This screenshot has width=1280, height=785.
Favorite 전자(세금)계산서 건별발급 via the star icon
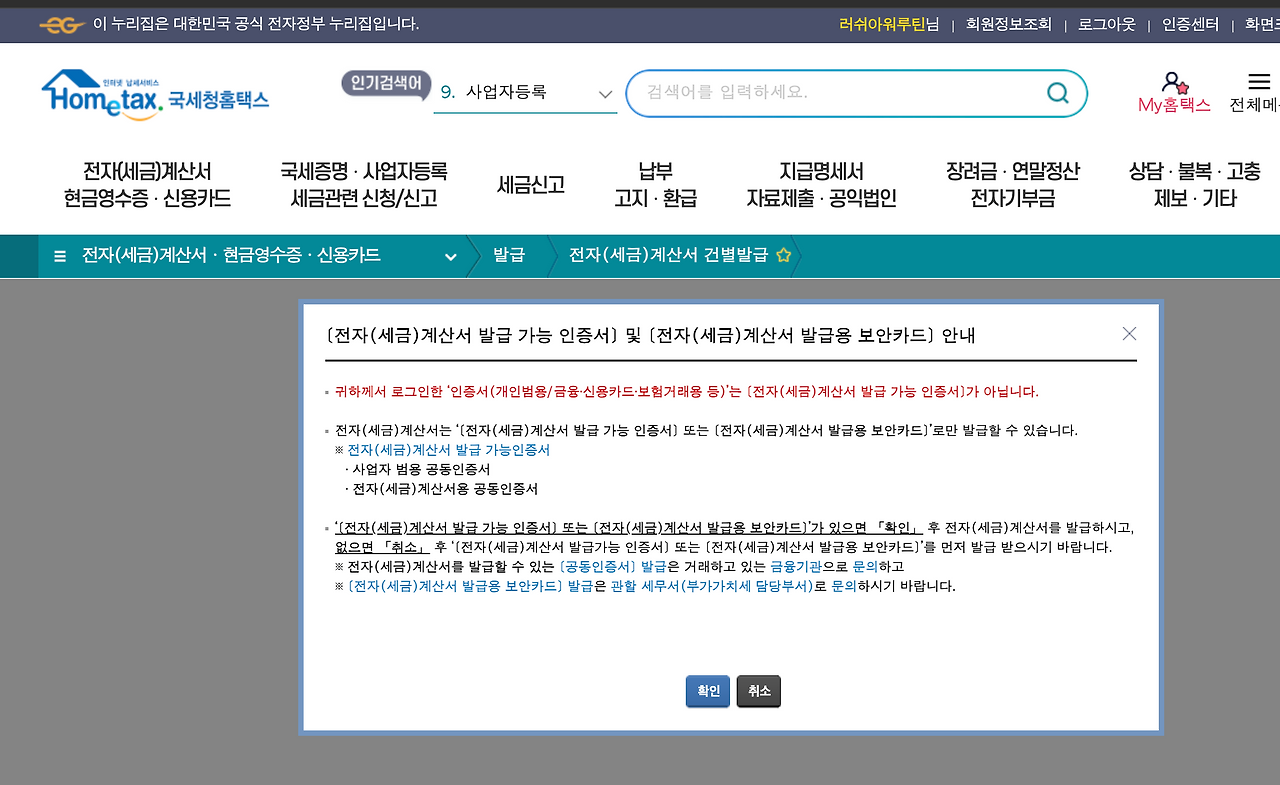coord(783,255)
